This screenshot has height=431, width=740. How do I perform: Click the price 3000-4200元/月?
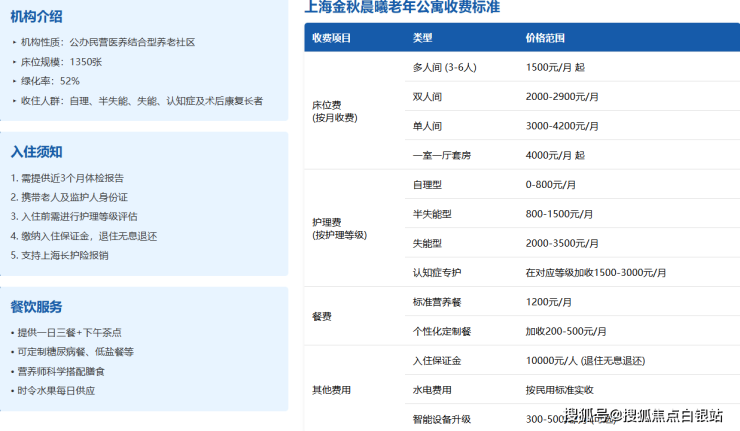pyautogui.click(x=562, y=126)
